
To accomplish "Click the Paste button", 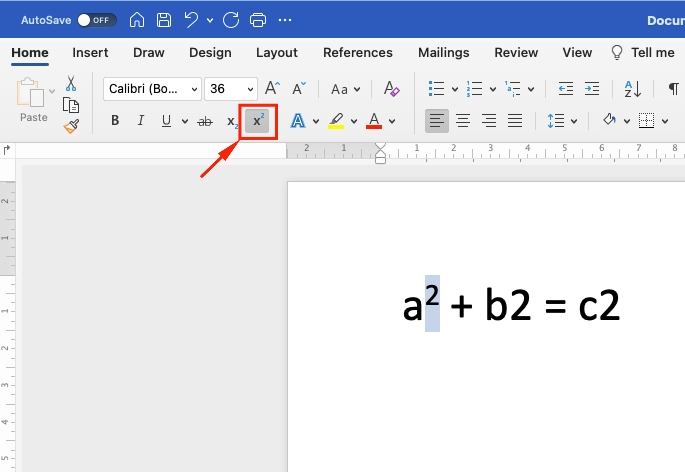I will tap(33, 100).
